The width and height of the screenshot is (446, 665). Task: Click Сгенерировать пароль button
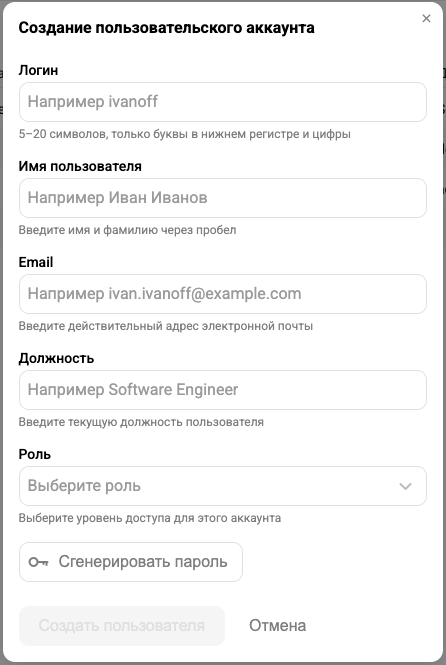(x=131, y=562)
